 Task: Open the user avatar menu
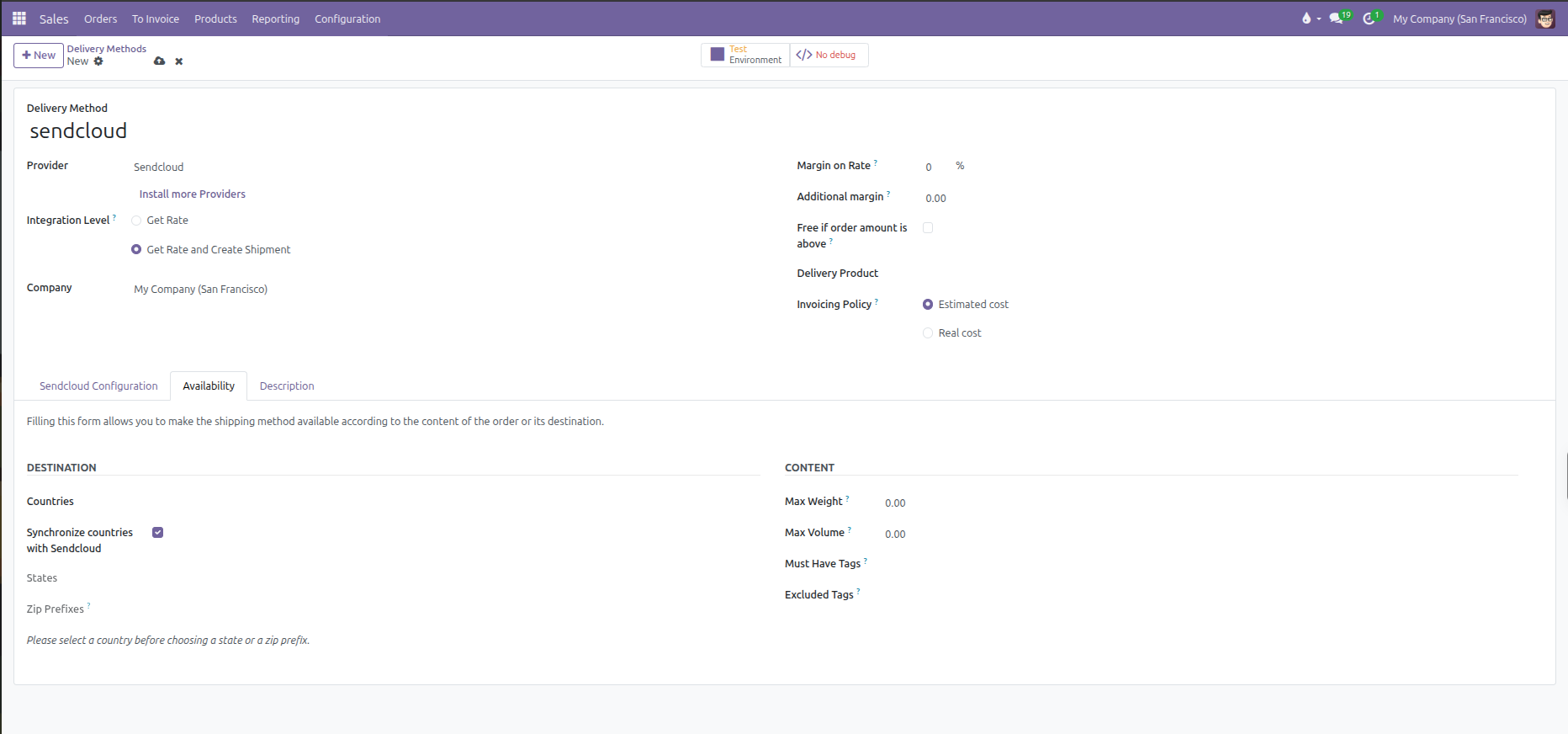1545,19
